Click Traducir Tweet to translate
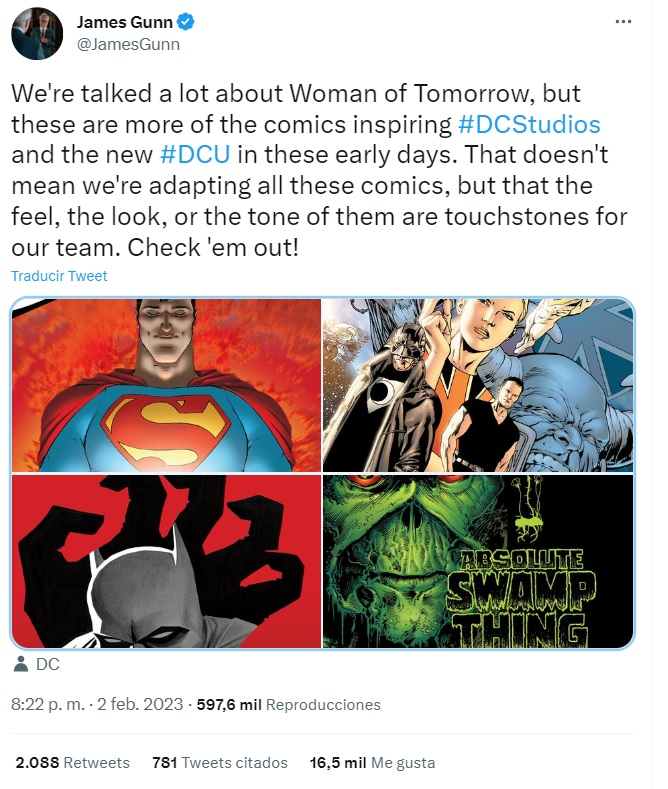Viewport: 668px width, 789px height. [x=59, y=276]
